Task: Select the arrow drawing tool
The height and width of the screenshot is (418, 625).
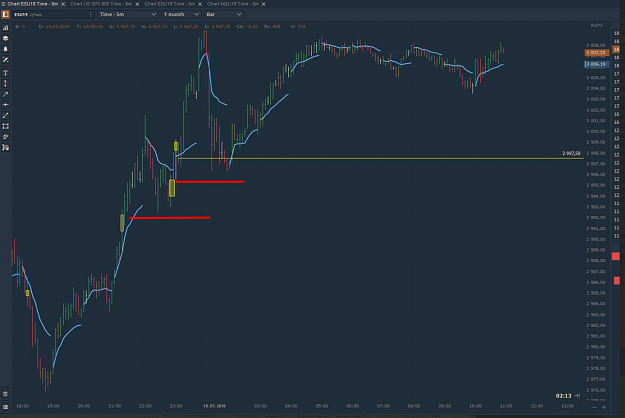Action: tap(6, 94)
